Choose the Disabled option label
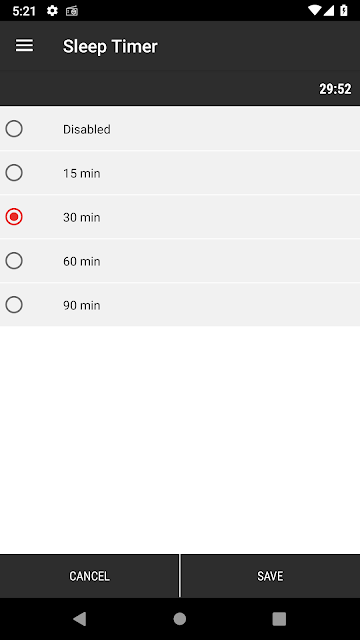Viewport: 360px width, 640px height. click(87, 129)
